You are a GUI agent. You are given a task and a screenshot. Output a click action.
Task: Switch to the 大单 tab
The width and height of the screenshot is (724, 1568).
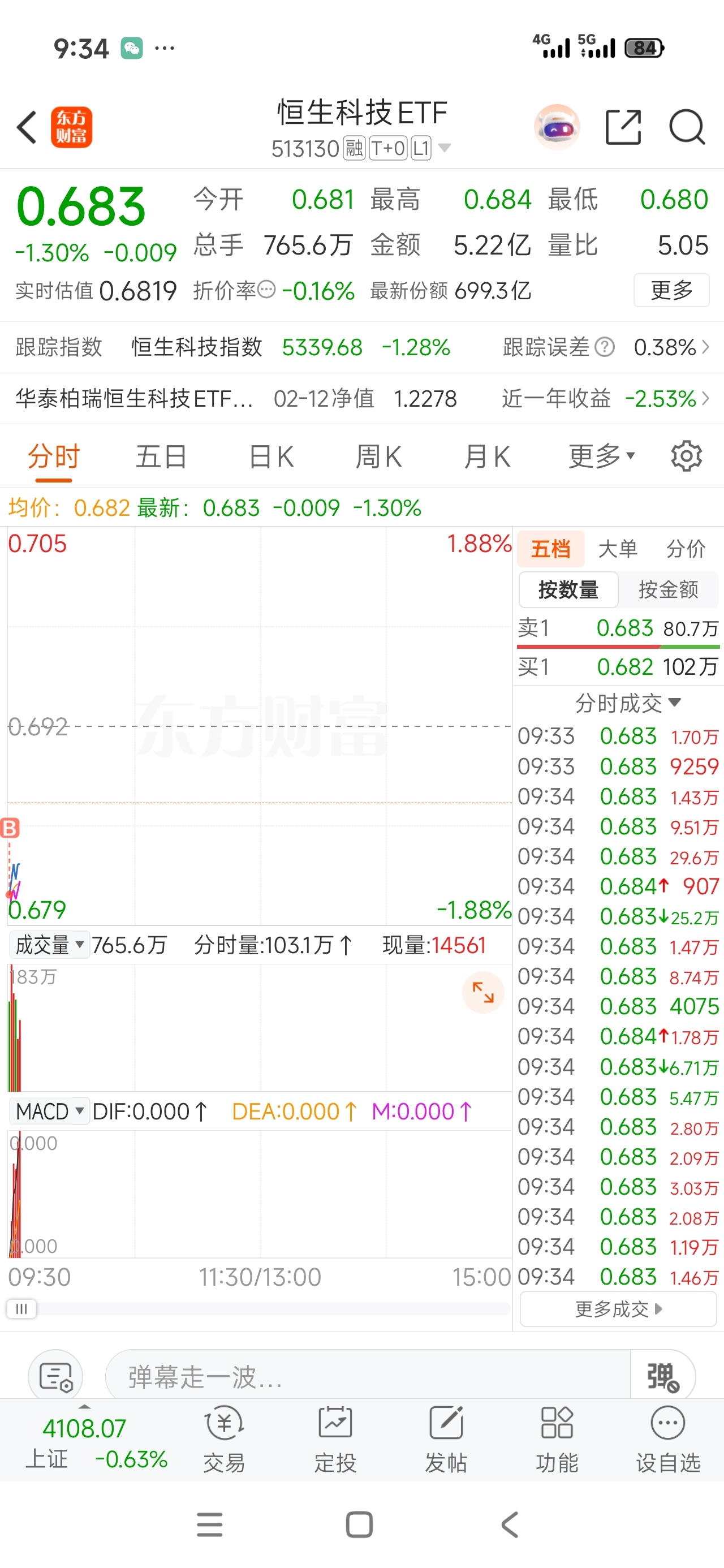[x=618, y=549]
